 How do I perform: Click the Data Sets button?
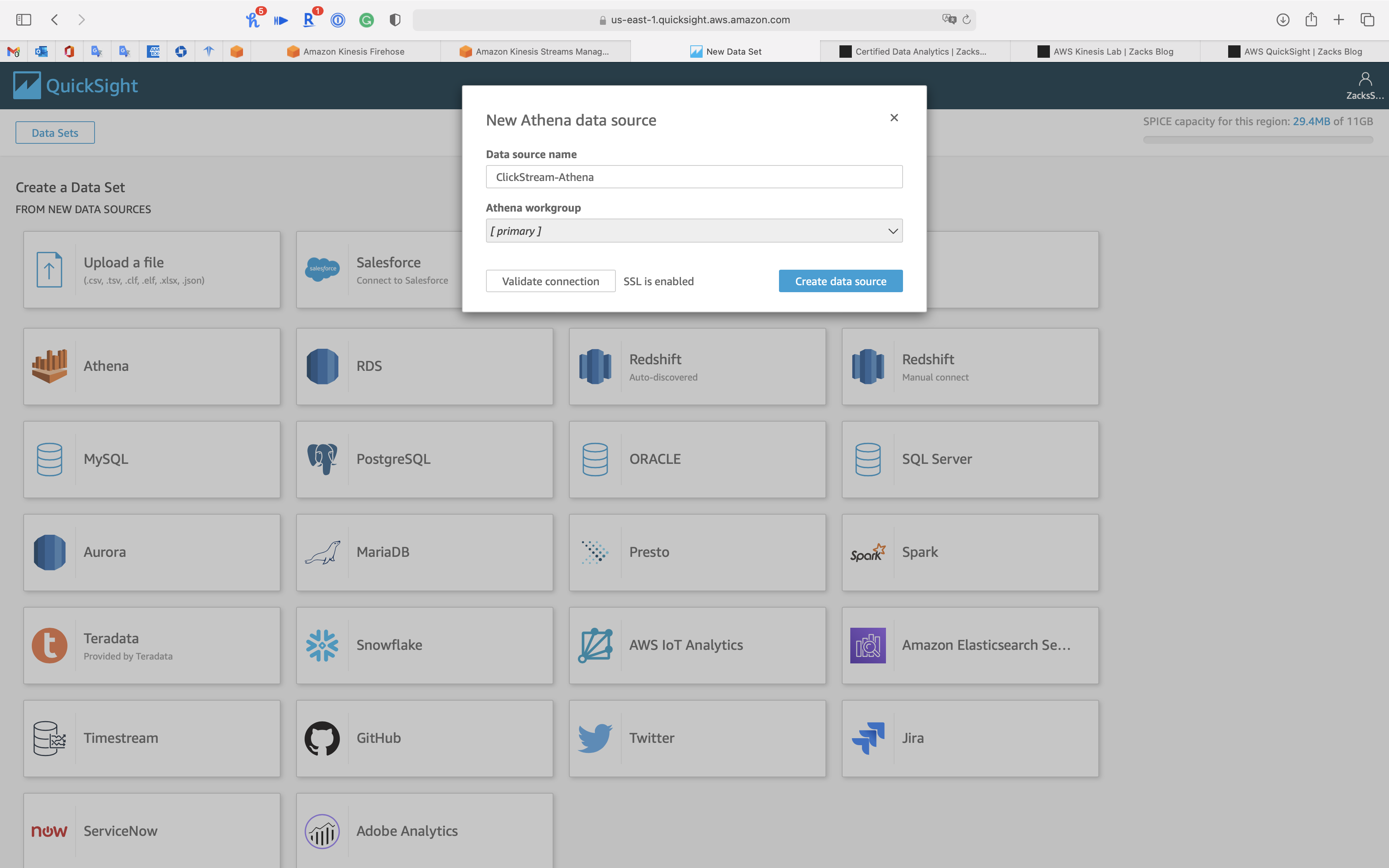pyautogui.click(x=55, y=133)
